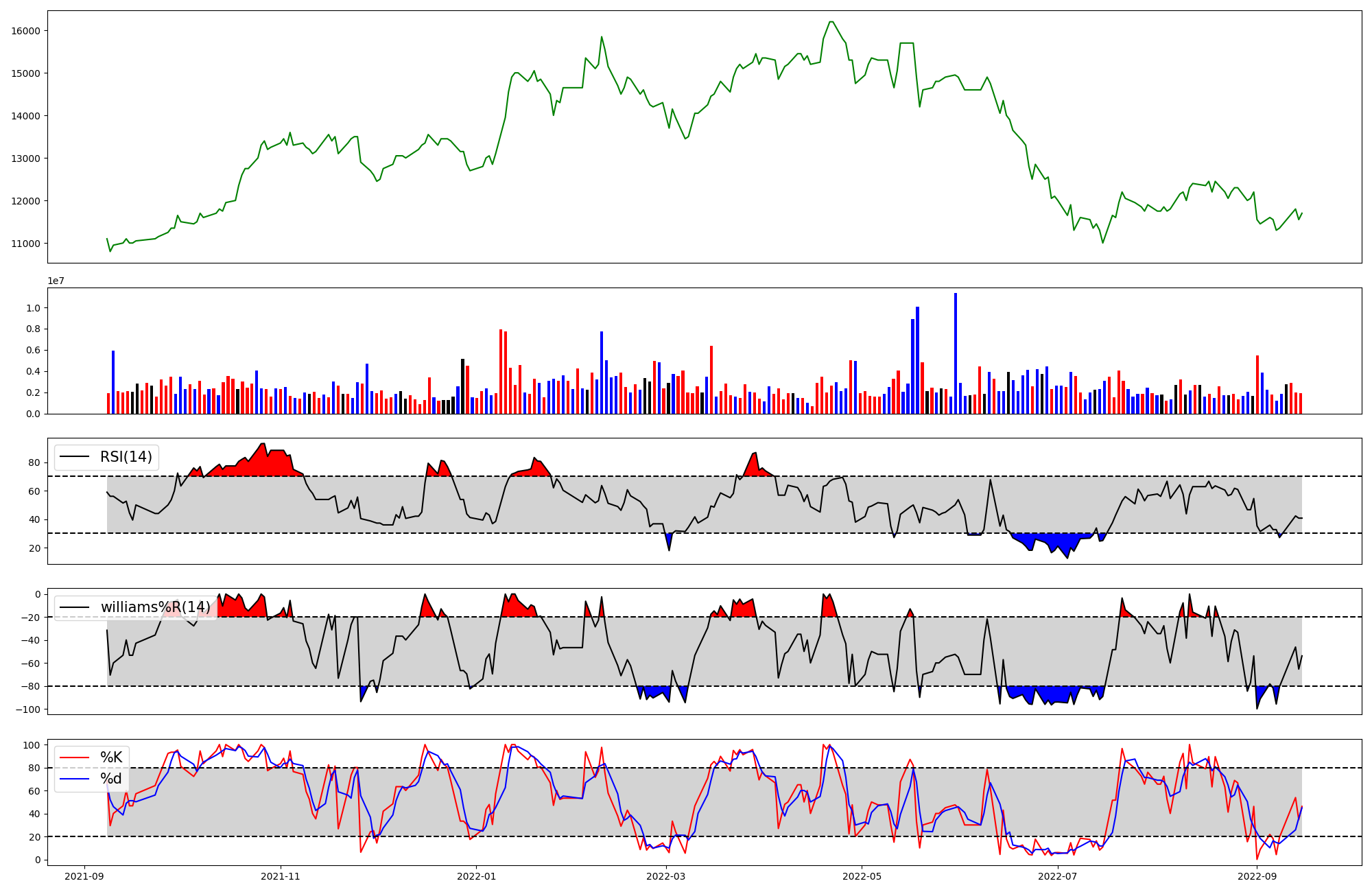The width and height of the screenshot is (1372, 892).
Task: Click the highest peak of the green price line
Action: [x=831, y=22]
